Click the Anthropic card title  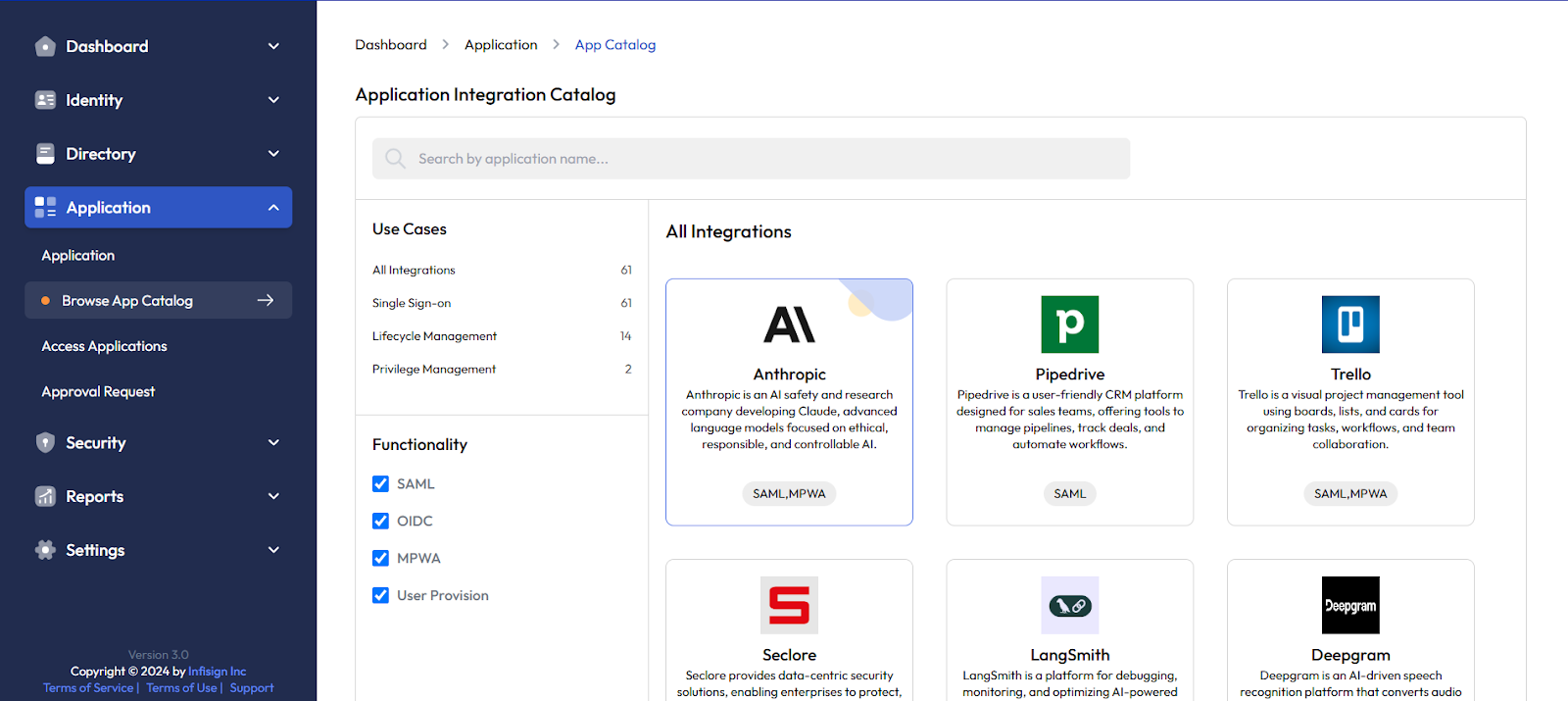[789, 374]
